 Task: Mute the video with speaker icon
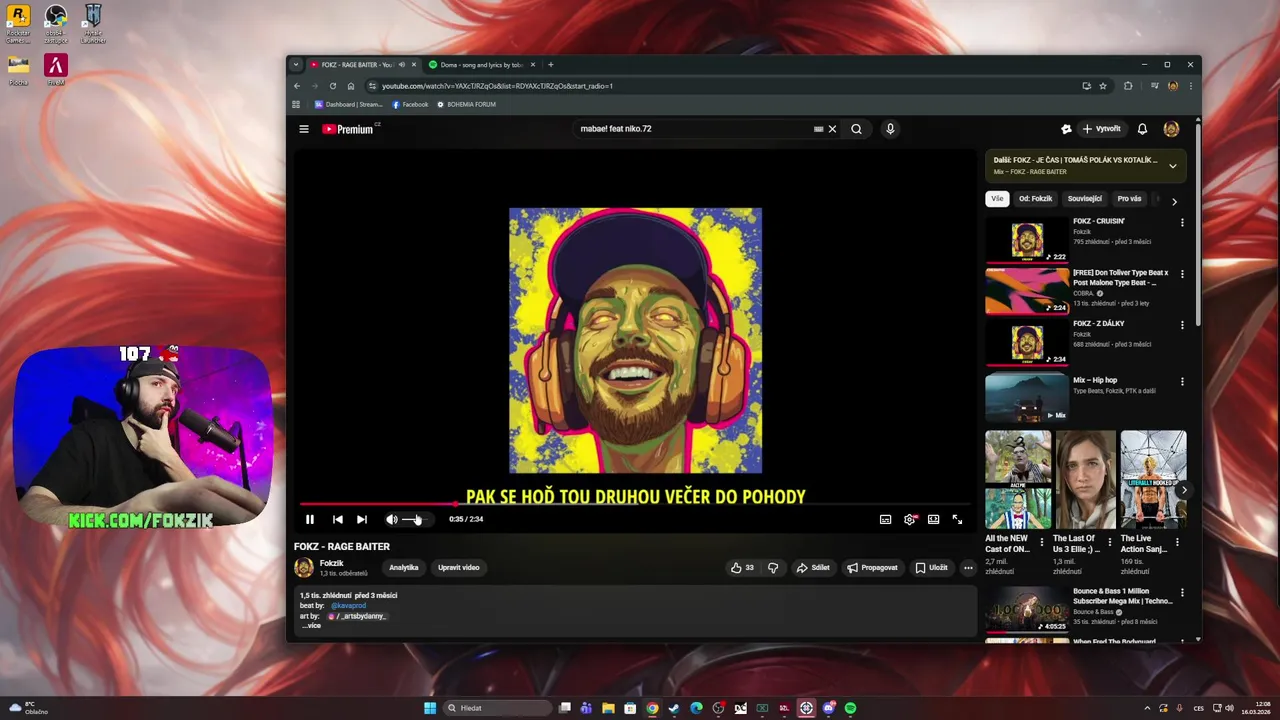coord(392,519)
